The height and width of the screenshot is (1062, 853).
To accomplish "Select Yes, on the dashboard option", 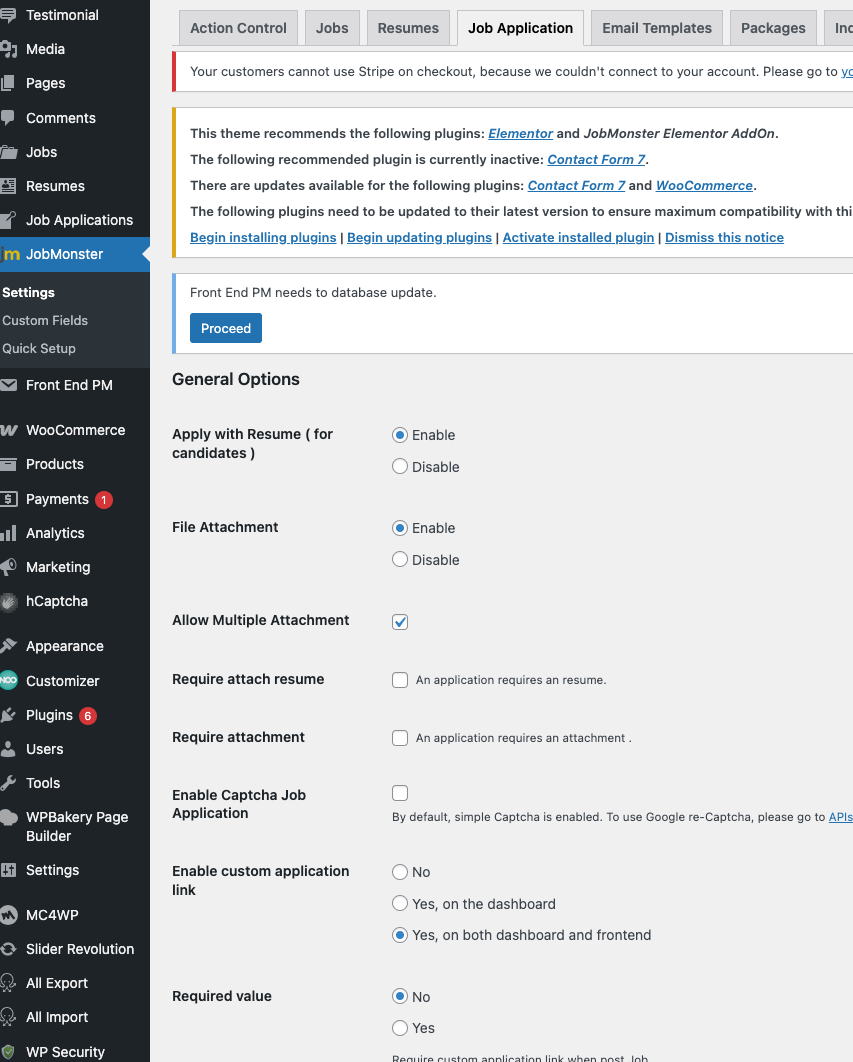I will pos(400,904).
